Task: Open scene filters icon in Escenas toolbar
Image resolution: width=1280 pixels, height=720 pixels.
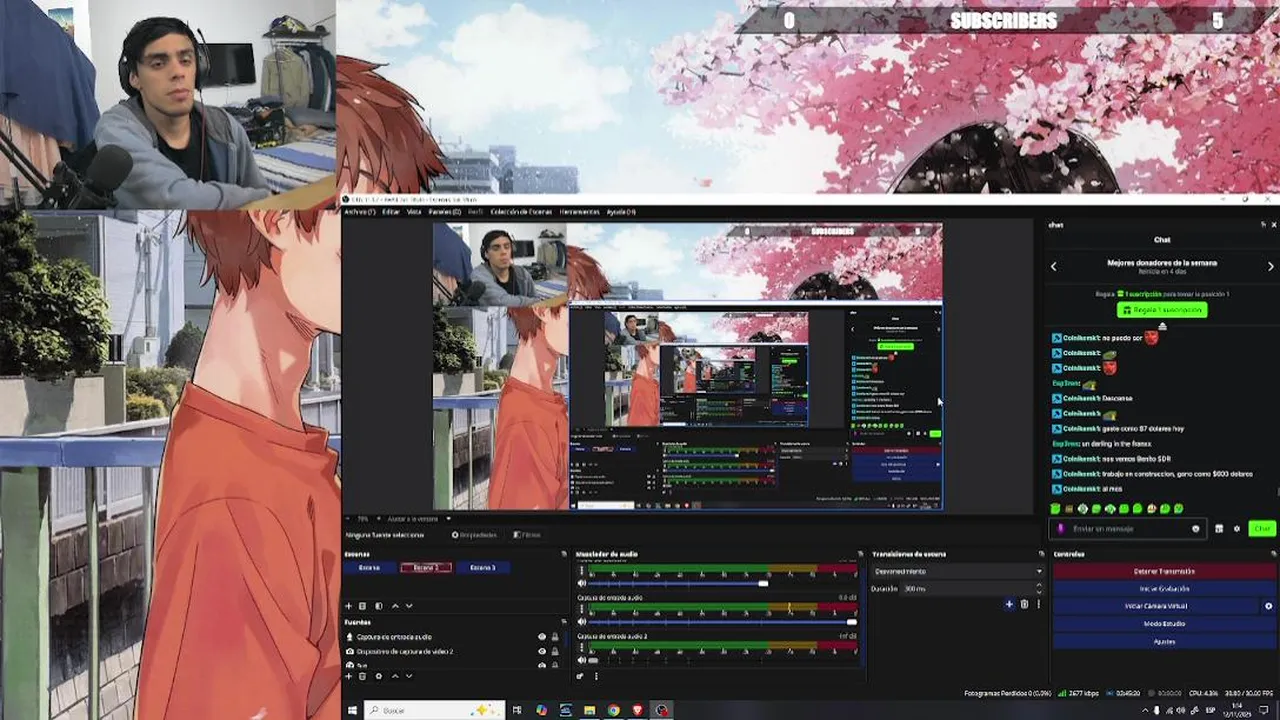Action: (x=378, y=606)
